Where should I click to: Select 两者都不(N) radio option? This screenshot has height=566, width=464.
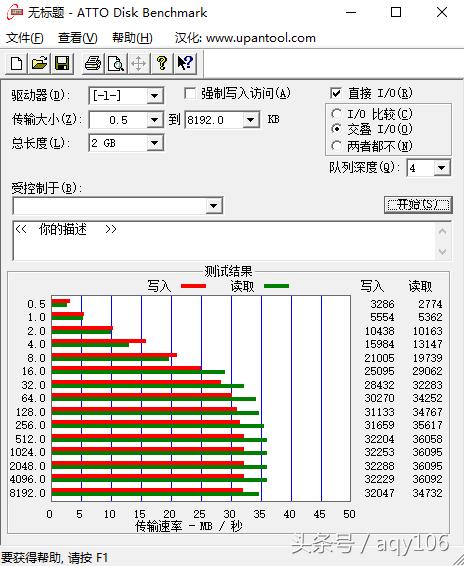click(x=336, y=146)
